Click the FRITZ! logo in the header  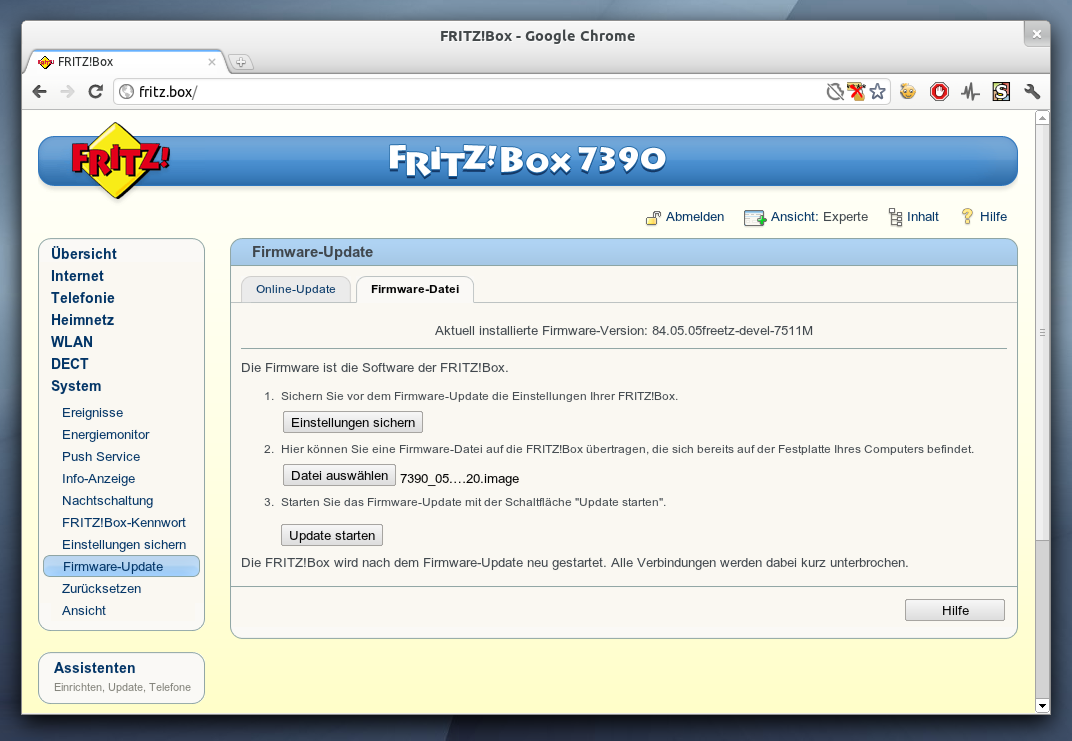coord(120,160)
